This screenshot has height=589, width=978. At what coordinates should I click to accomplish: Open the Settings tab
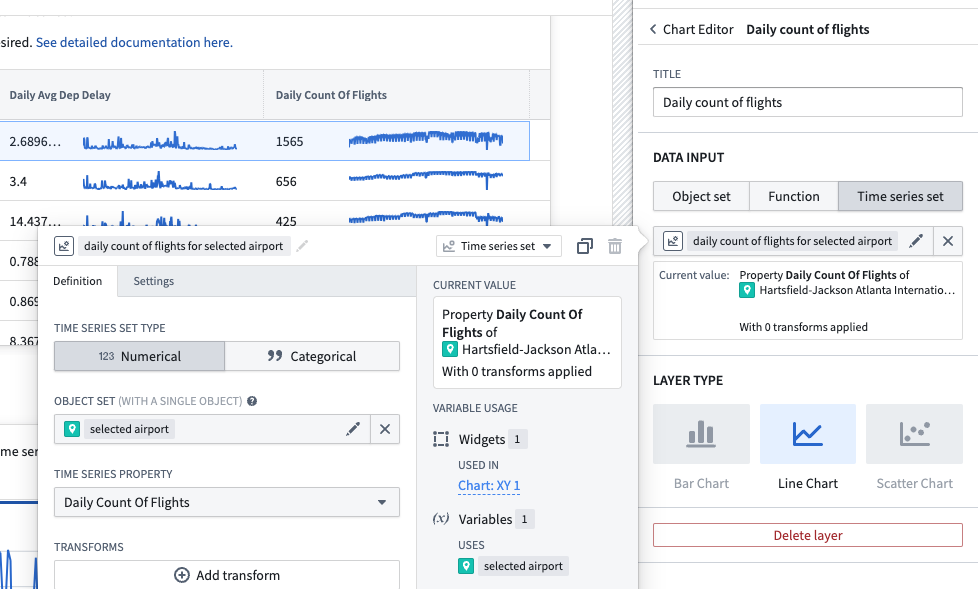(153, 281)
